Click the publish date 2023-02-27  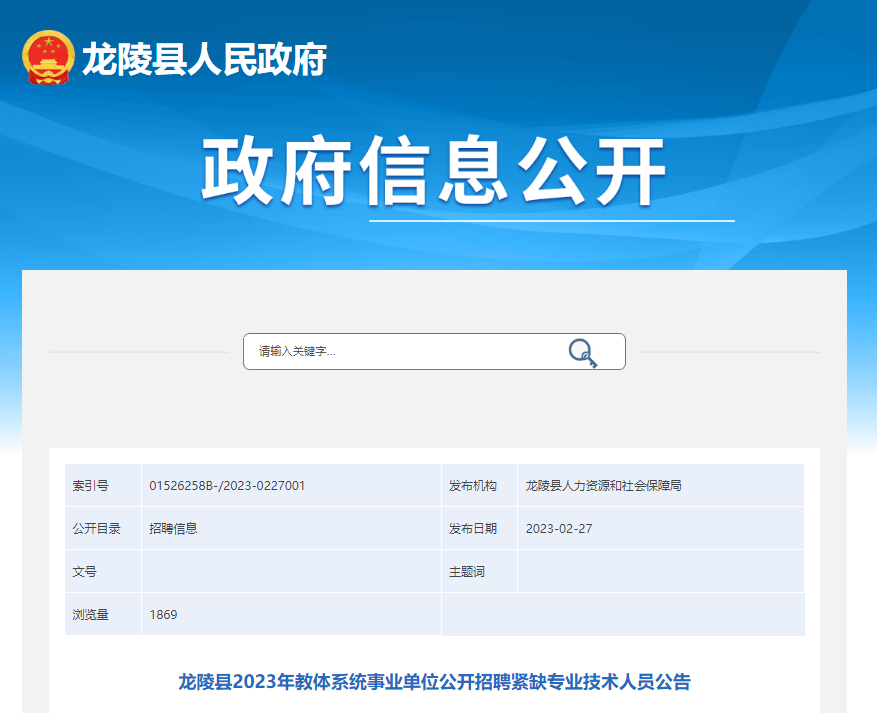[x=559, y=529]
